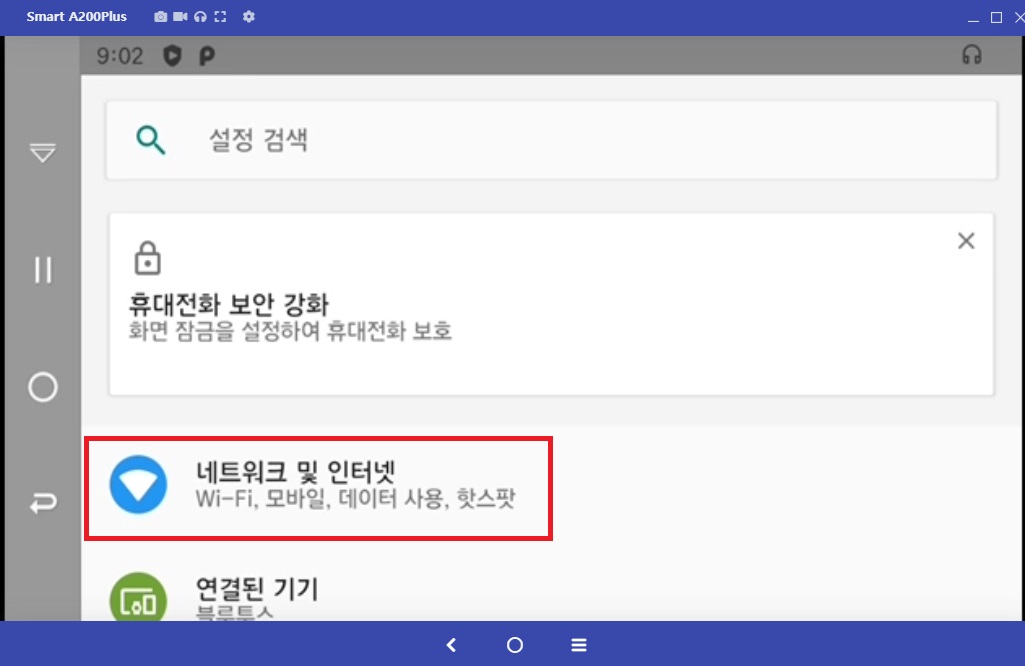Tap the blue Wi-Fi network icon
Screen dimensions: 1025x666
[x=138, y=484]
